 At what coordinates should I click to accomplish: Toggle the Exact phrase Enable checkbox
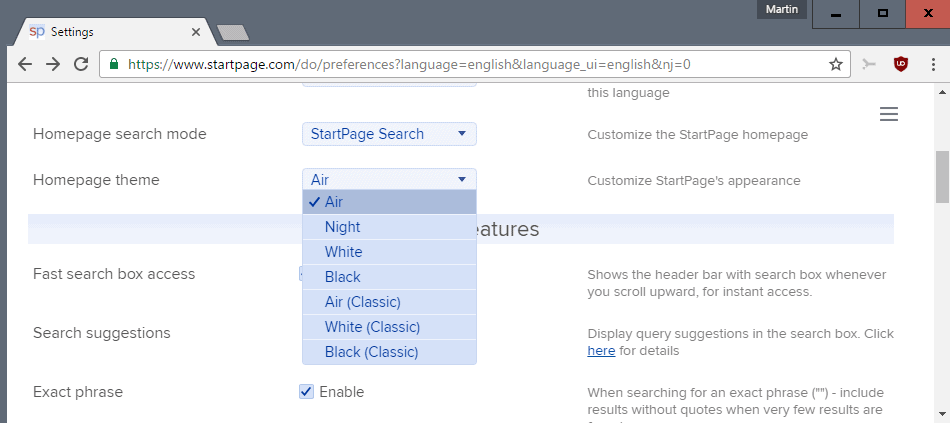pos(307,391)
